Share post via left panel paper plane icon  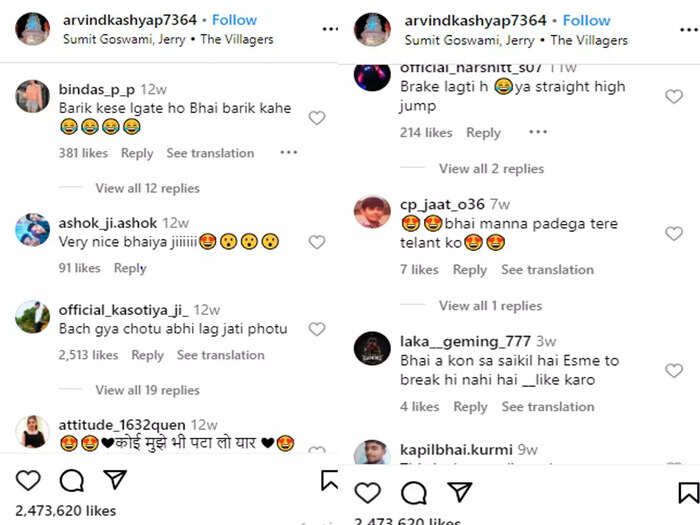[115, 479]
